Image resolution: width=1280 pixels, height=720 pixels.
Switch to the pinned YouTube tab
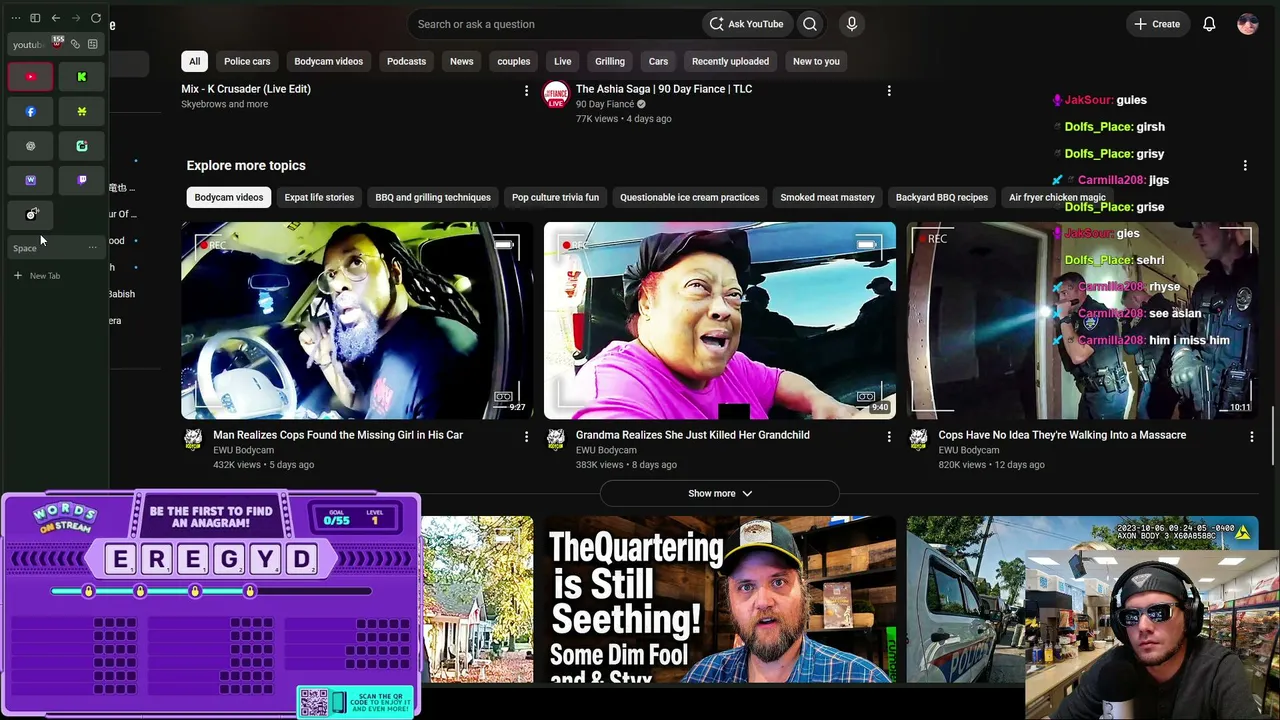31,77
